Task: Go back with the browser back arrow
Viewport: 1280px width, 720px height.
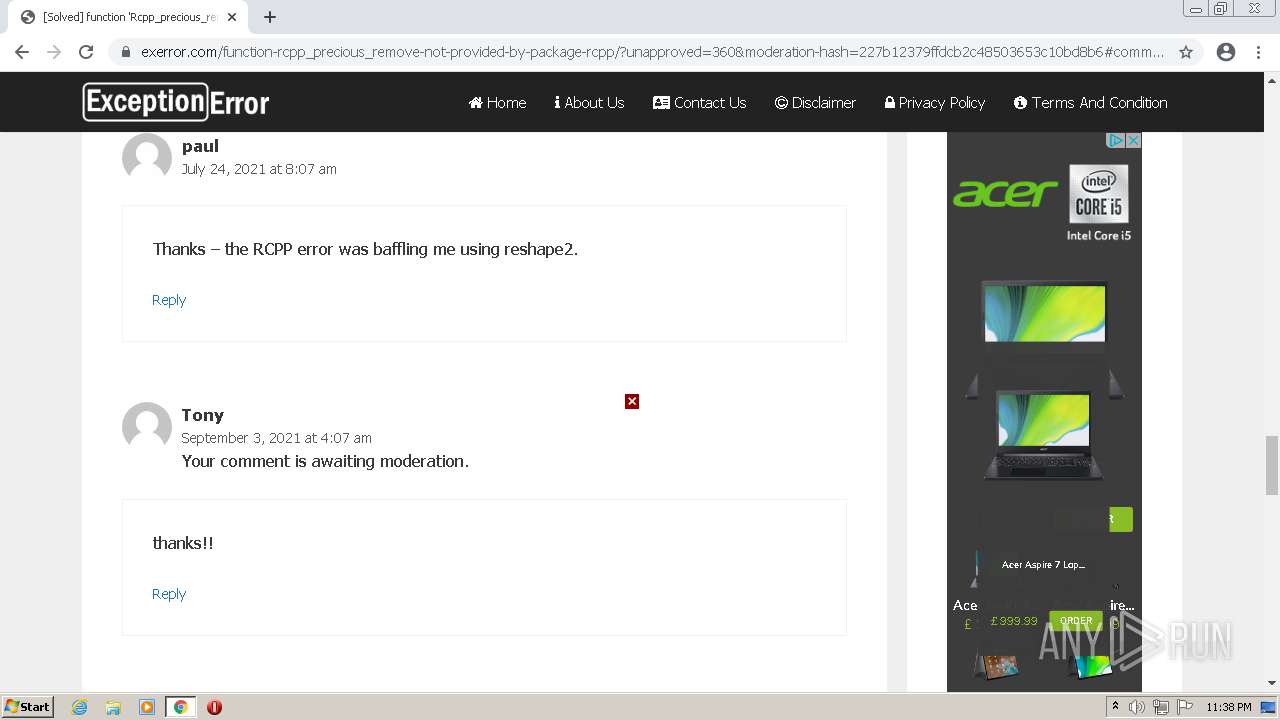Action: pyautogui.click(x=22, y=52)
